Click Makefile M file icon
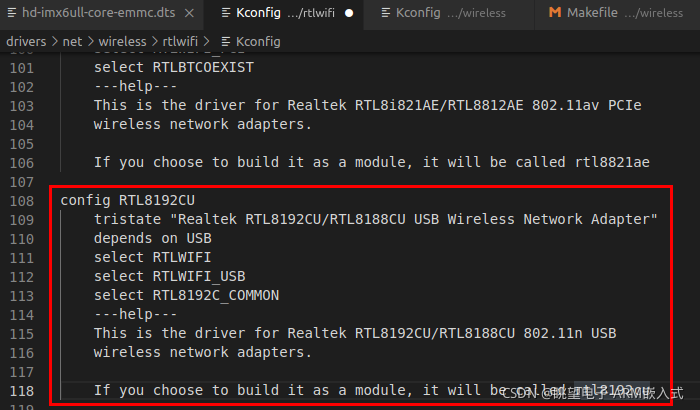This screenshot has height=410, width=700. click(555, 13)
